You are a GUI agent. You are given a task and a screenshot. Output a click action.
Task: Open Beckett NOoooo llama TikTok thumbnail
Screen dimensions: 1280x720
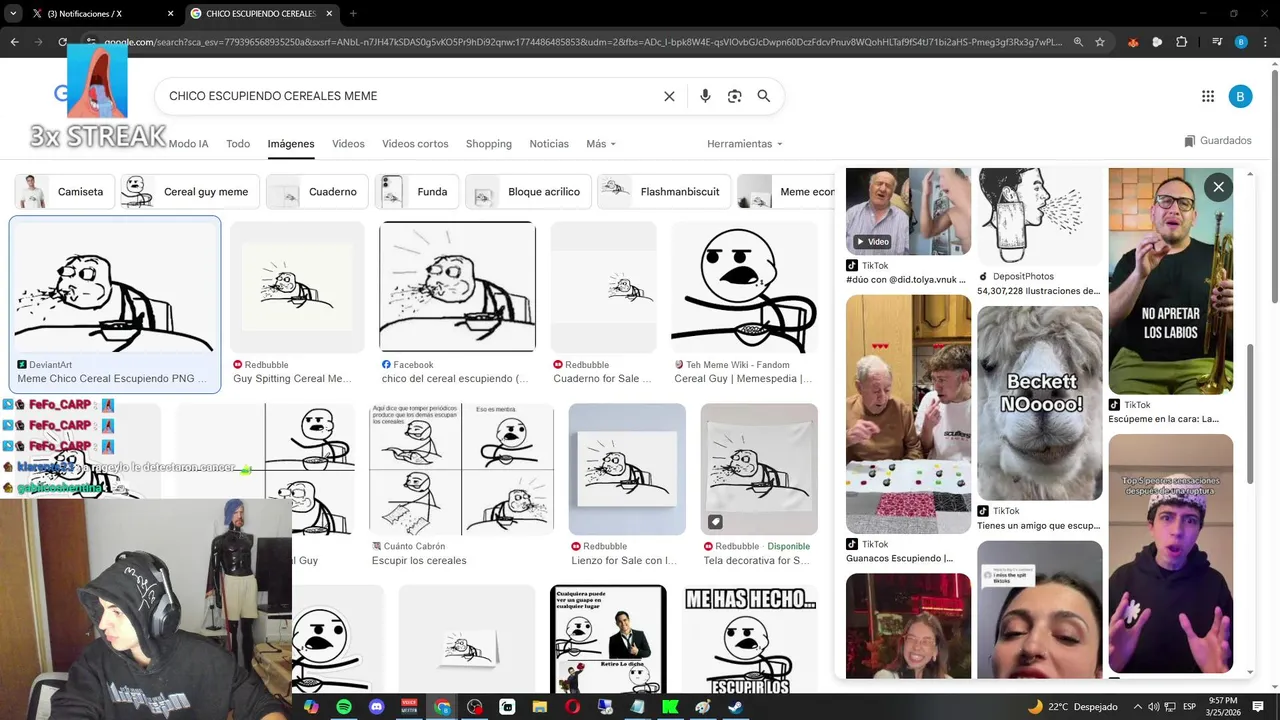click(1040, 403)
